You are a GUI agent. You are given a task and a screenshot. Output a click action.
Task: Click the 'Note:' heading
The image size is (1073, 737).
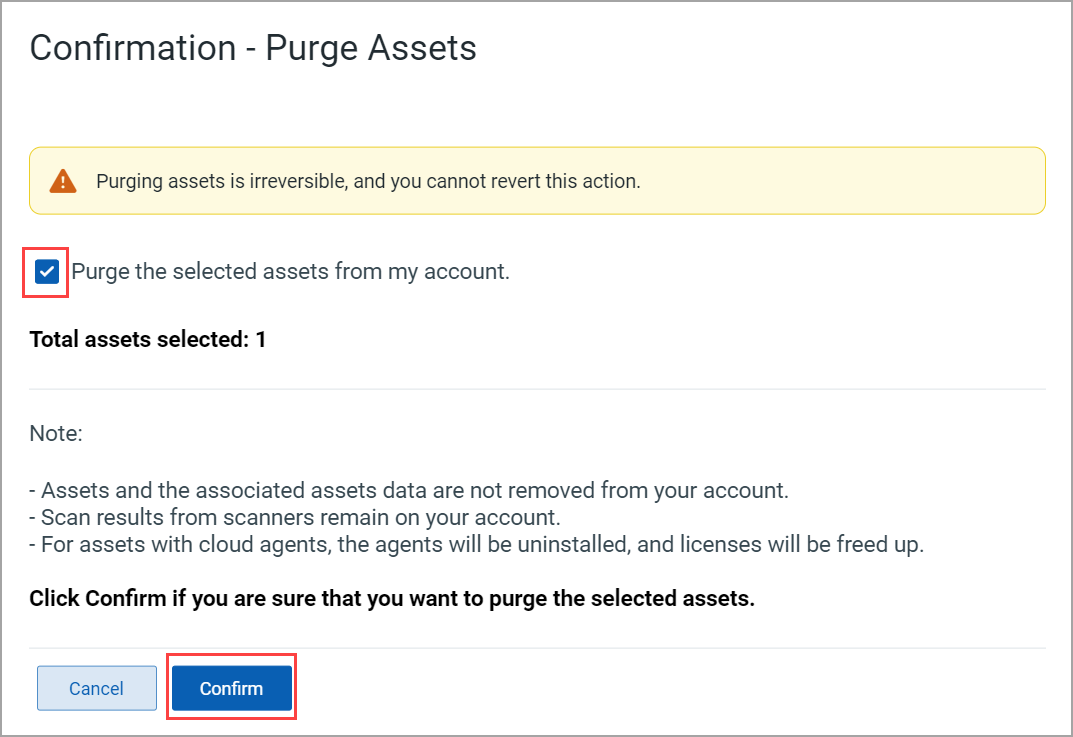(x=56, y=433)
